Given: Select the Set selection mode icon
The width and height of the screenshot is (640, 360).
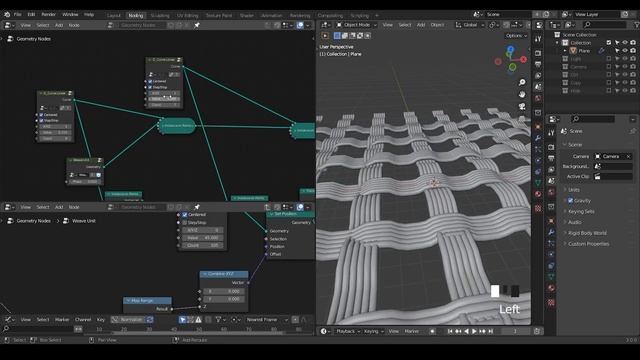Looking at the screenshot, I should (337, 36).
